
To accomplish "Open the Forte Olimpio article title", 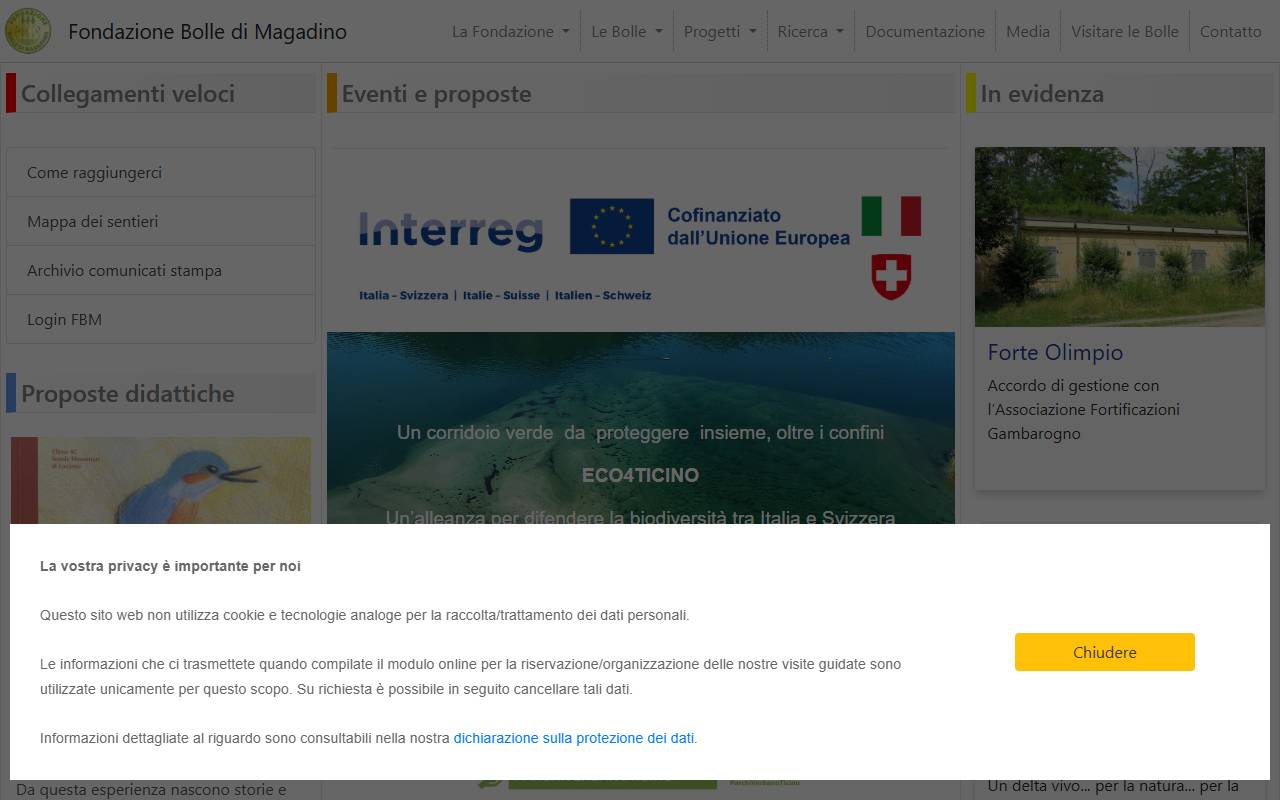I will (x=1055, y=352).
